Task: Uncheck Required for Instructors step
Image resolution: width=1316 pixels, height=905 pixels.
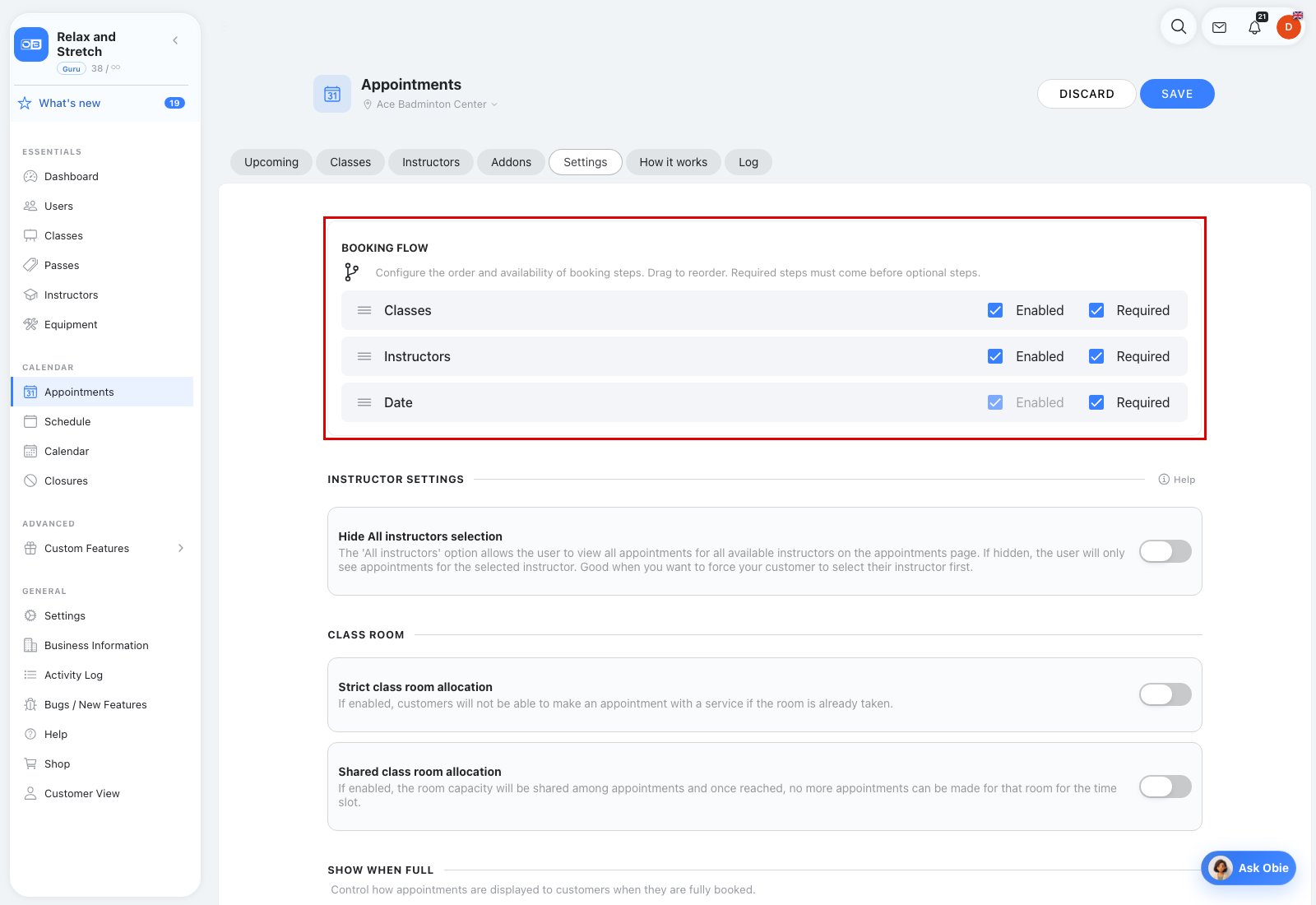Action: (x=1096, y=356)
